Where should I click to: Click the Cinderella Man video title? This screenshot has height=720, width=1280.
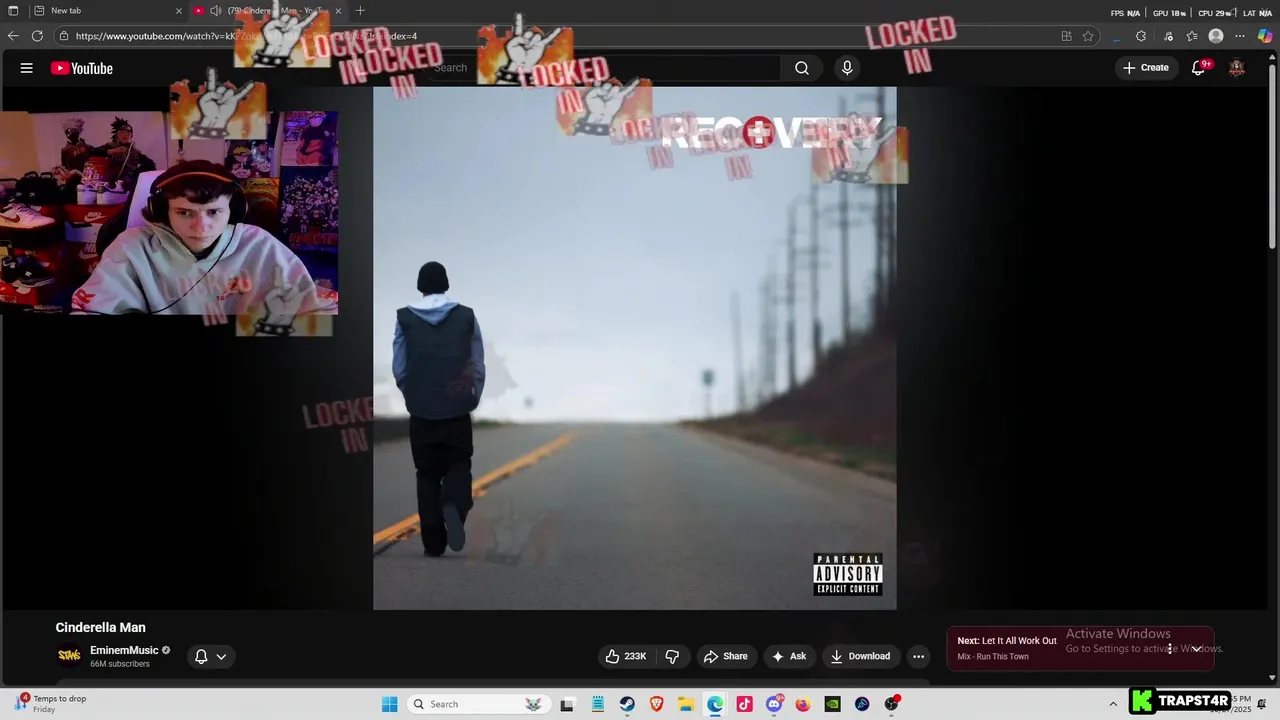click(100, 627)
